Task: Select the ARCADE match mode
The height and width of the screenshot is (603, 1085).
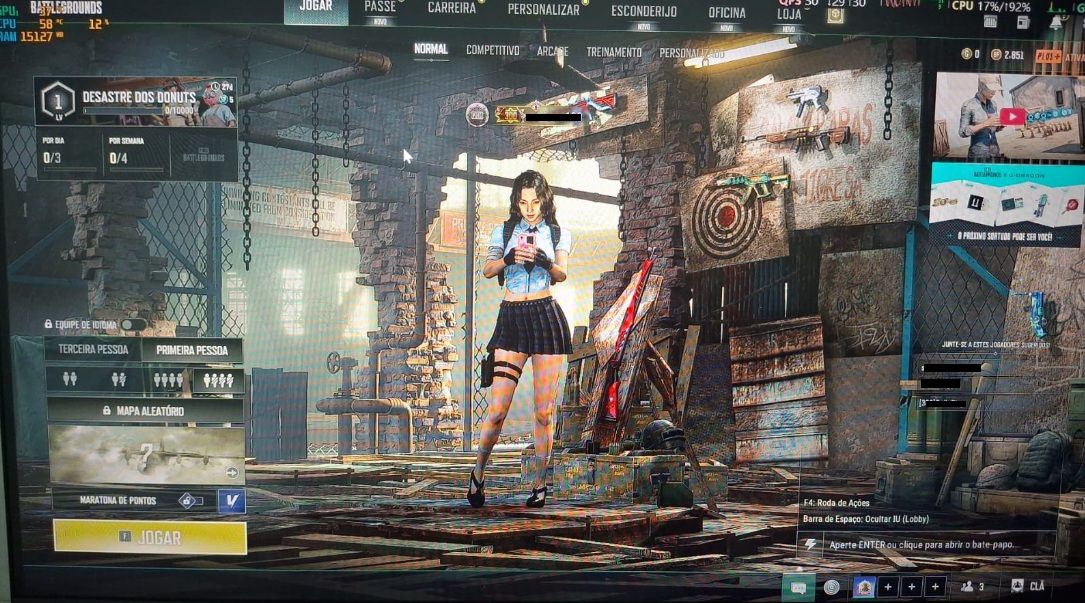Action: [552, 51]
